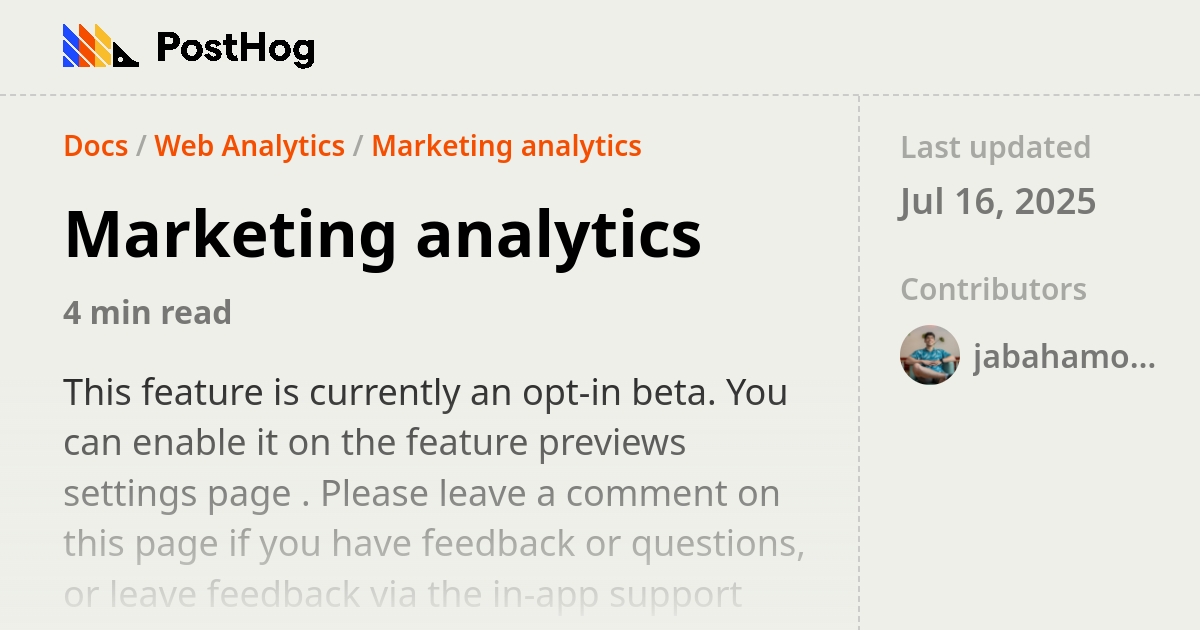This screenshot has width=1200, height=630.
Task: Select Marketing analytics in the breadcrumb trail
Action: click(506, 146)
